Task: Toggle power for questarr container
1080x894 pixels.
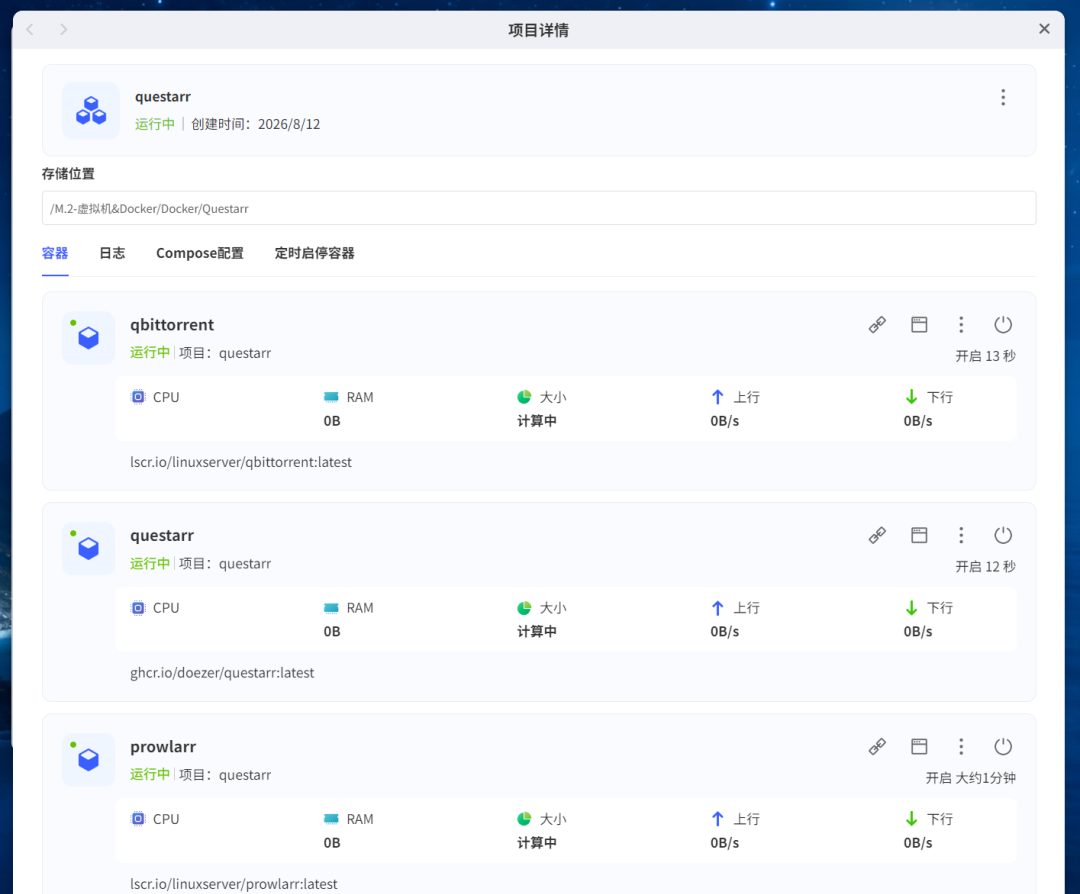Action: pos(1003,535)
